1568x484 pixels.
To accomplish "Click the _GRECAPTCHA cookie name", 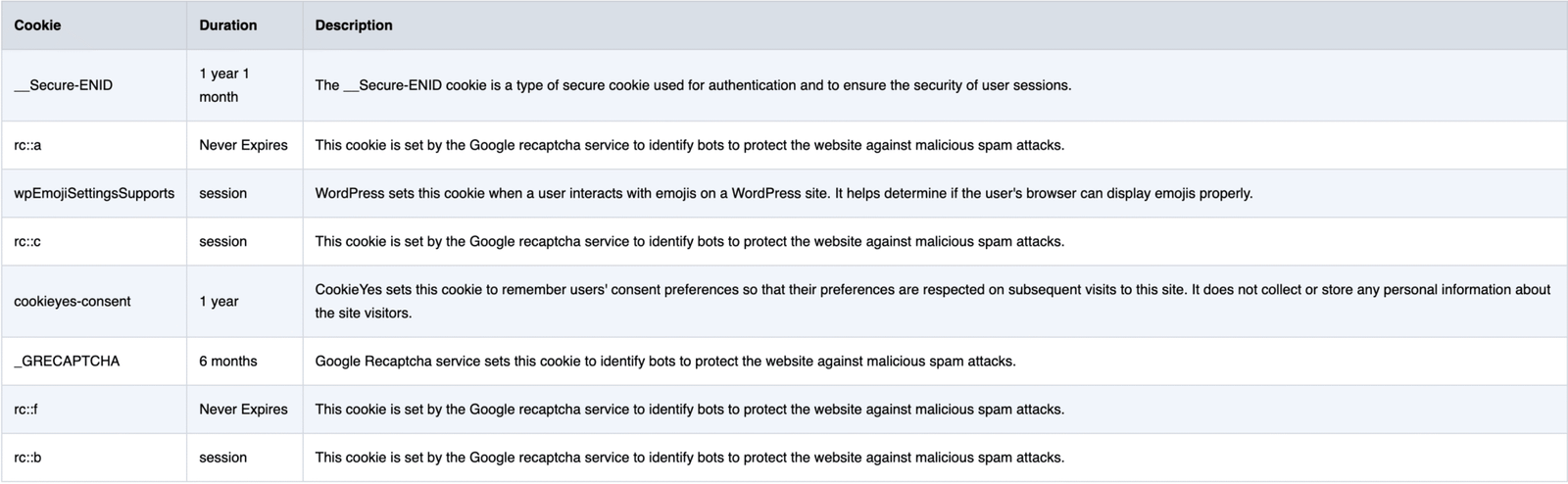I will [x=67, y=362].
